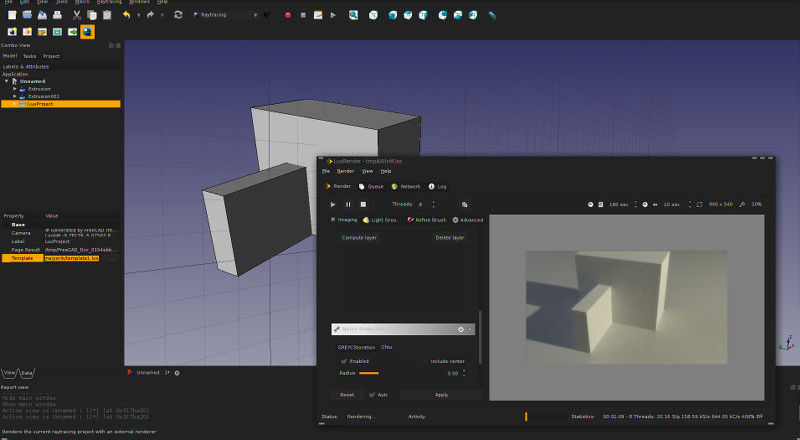Click the Compute layer button
The width and height of the screenshot is (800, 440).
pos(359,237)
